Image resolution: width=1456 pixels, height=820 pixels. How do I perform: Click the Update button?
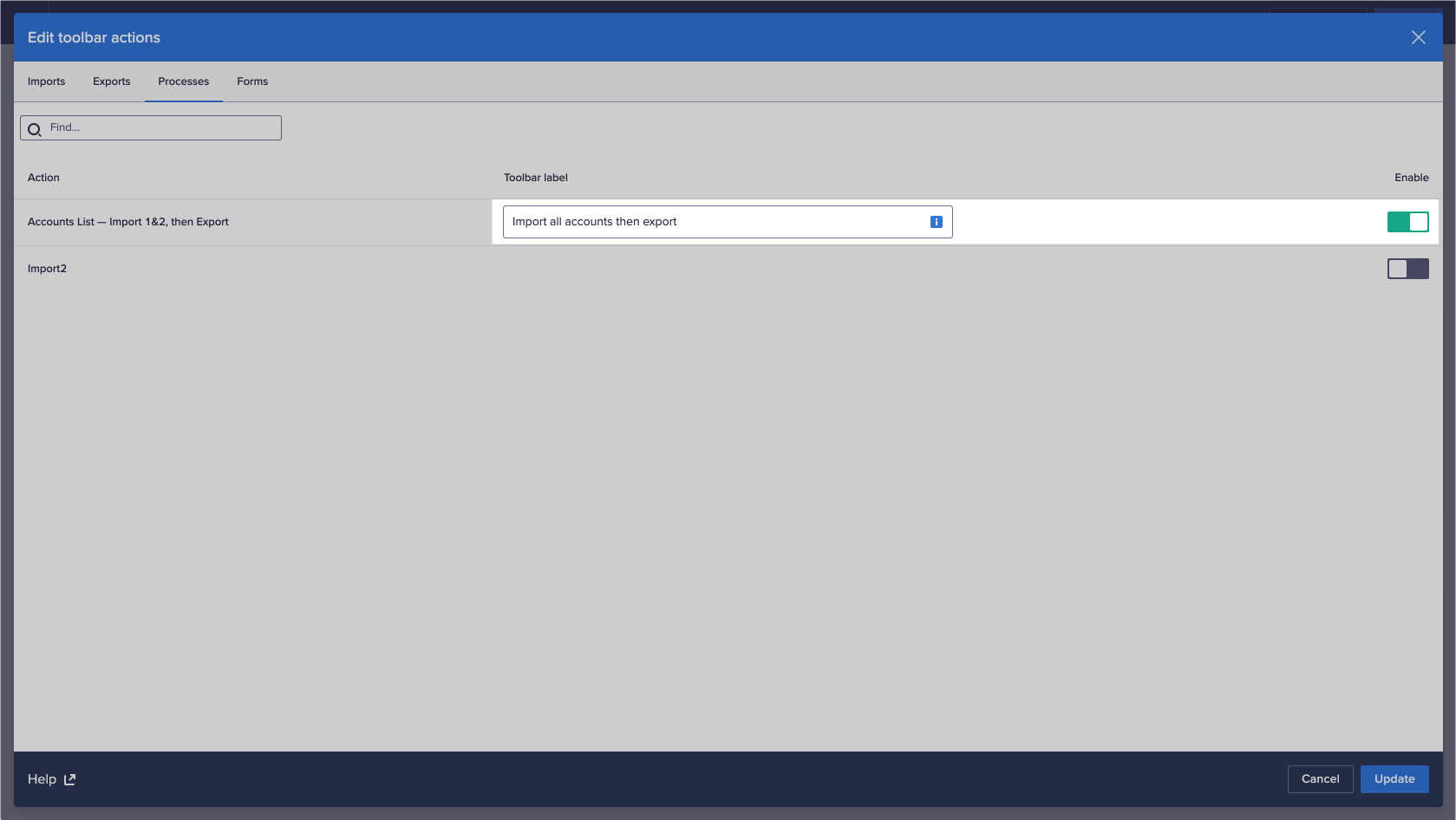pyautogui.click(x=1394, y=778)
